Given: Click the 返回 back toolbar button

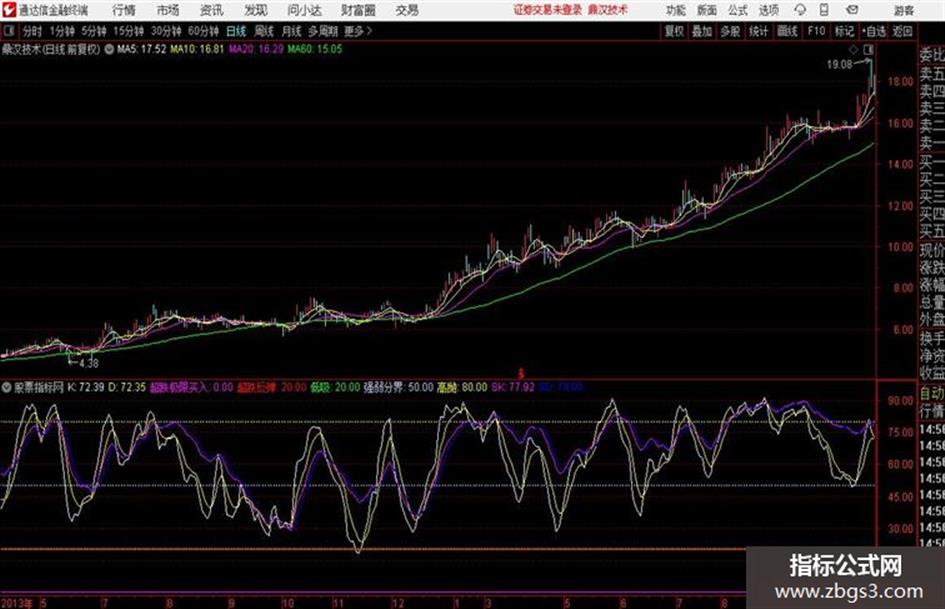Looking at the screenshot, I should [902, 31].
